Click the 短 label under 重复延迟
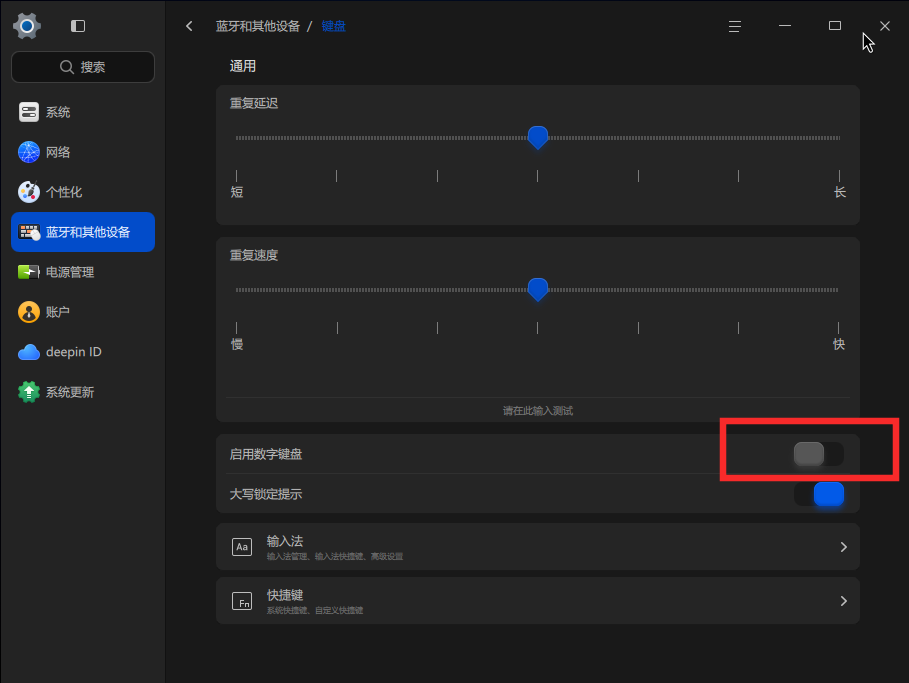This screenshot has height=683, width=909. pos(237,192)
